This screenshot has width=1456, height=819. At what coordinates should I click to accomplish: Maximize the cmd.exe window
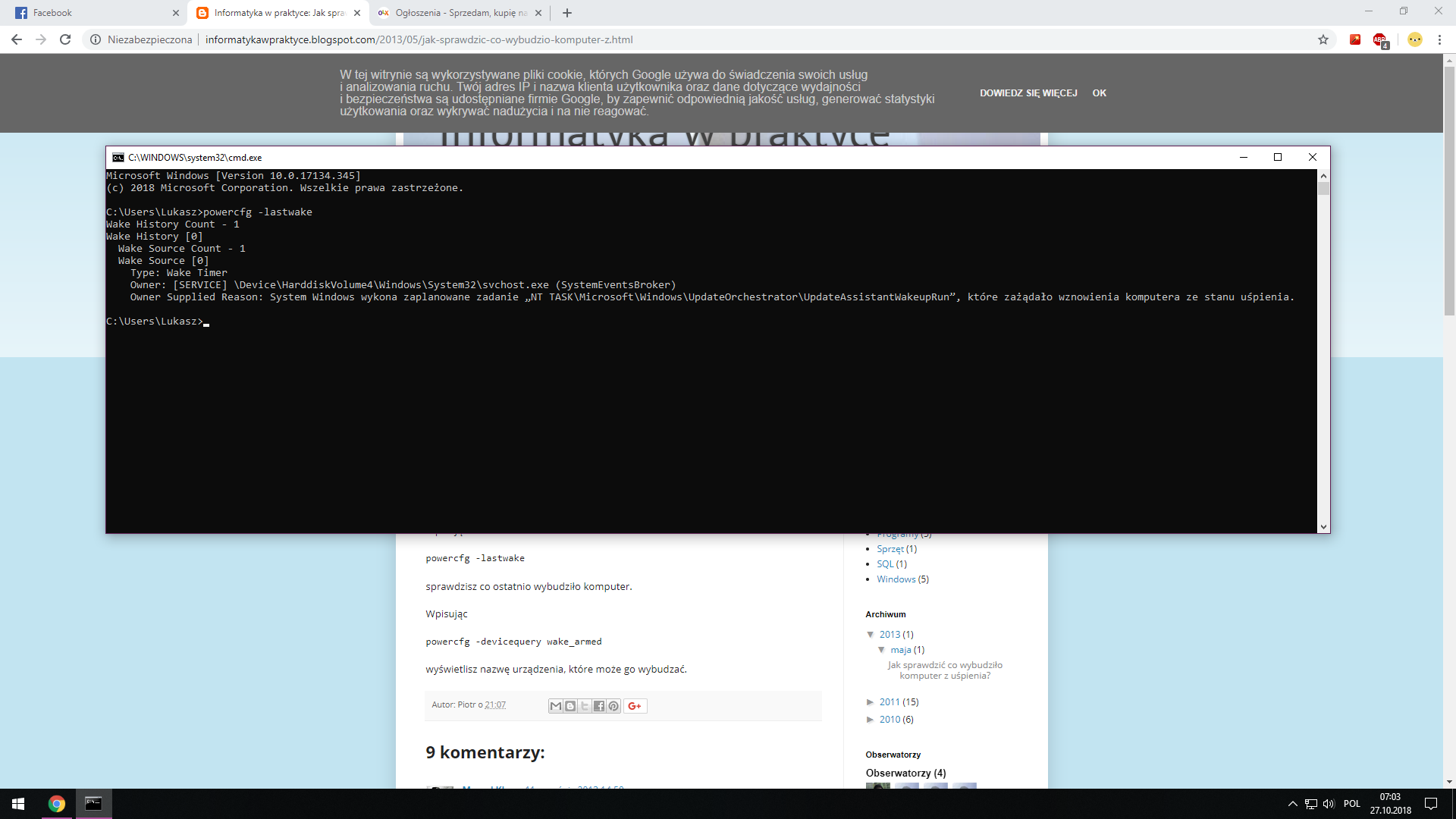coord(1278,157)
